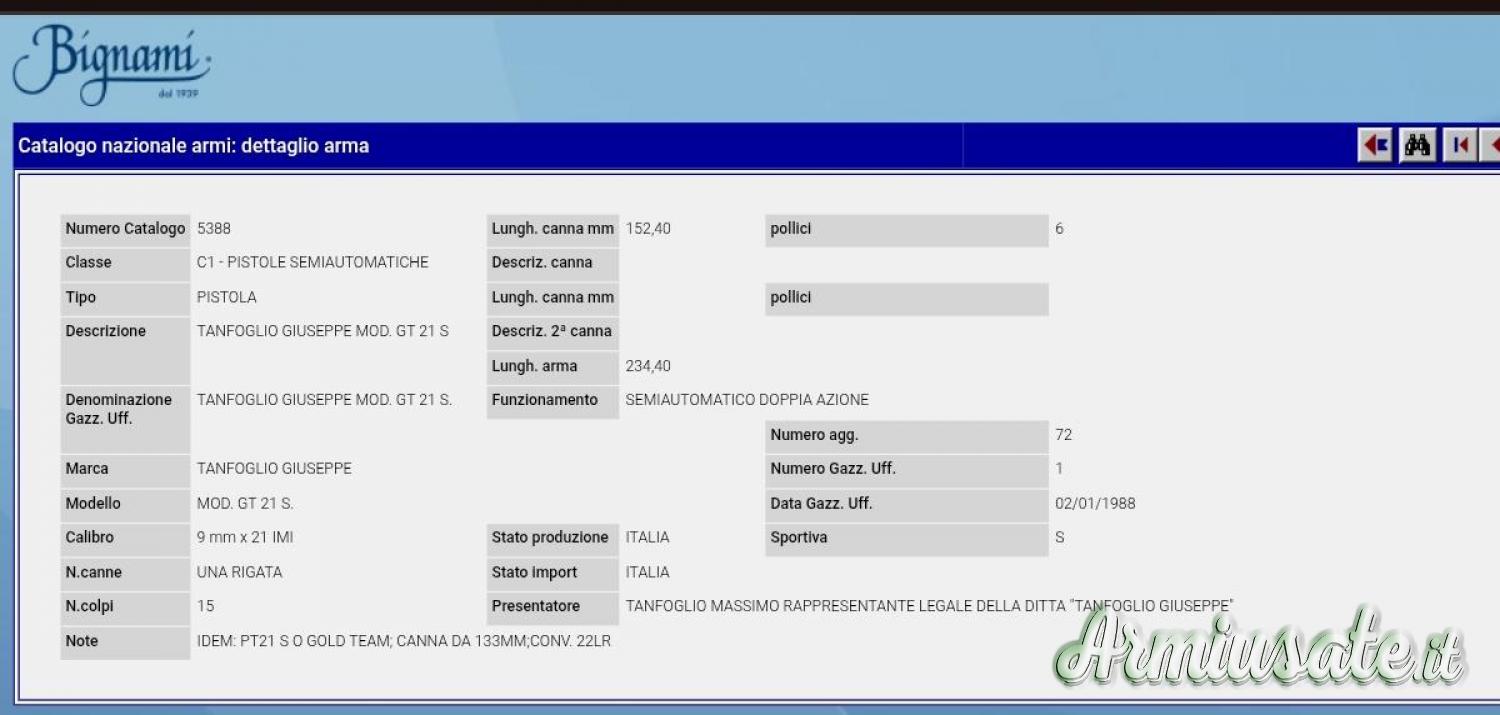1500x715 pixels.
Task: Click the 'Stato produzione' field label
Action: coord(550,538)
